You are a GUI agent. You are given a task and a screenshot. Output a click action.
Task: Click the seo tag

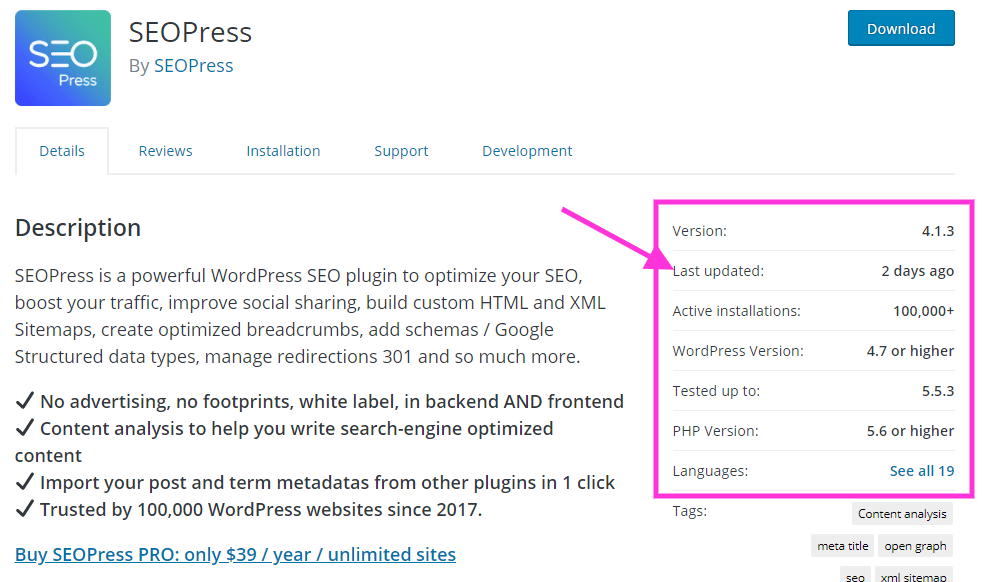pos(855,576)
